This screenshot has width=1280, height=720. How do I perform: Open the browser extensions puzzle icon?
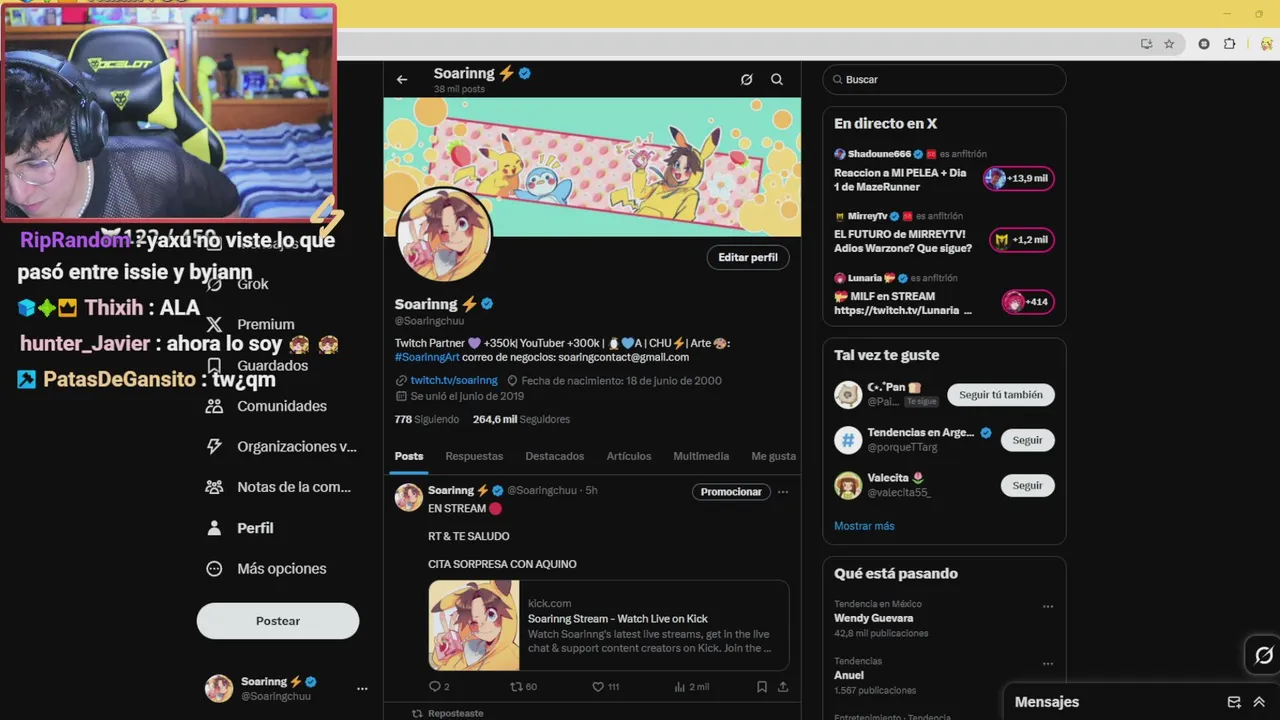[x=1230, y=44]
